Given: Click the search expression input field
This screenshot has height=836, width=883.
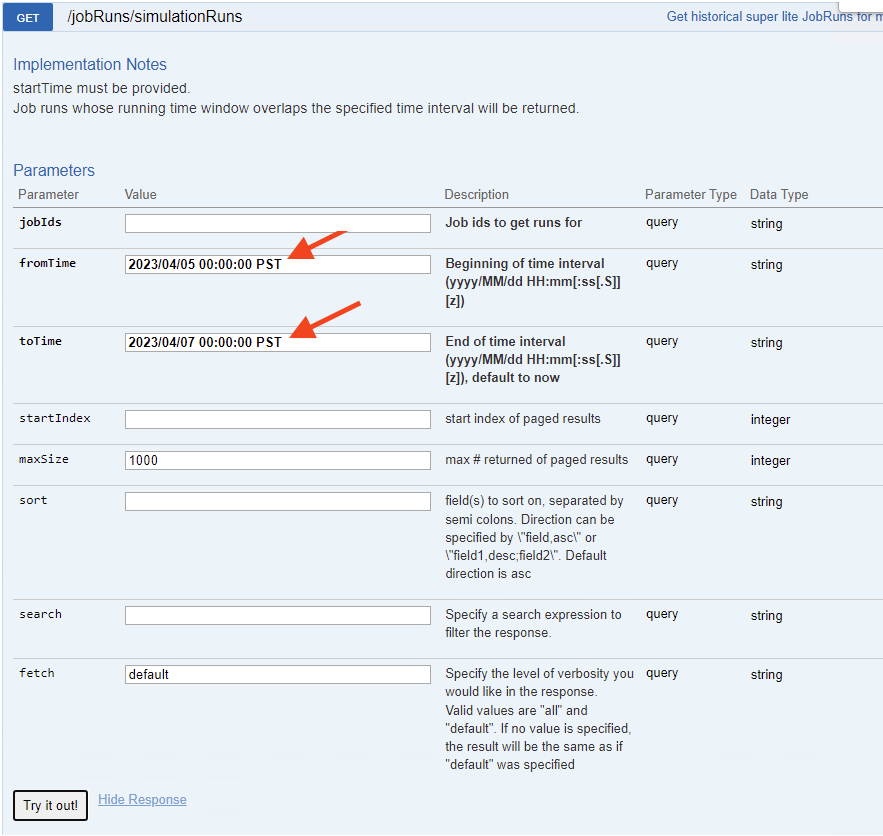Looking at the screenshot, I should pyautogui.click(x=277, y=615).
